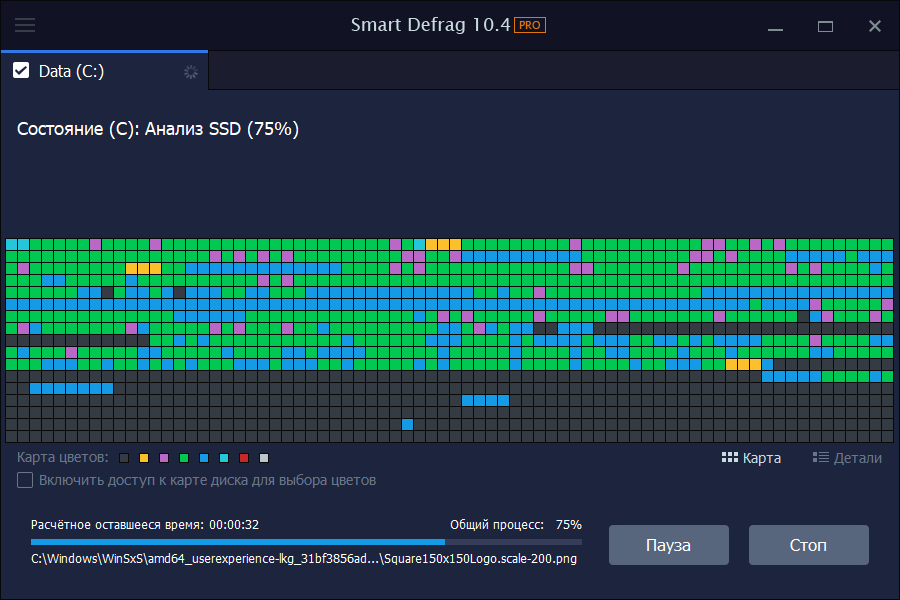Screen dimensions: 900x600
Task: Select the dark gray color swatch
Action: (124, 458)
